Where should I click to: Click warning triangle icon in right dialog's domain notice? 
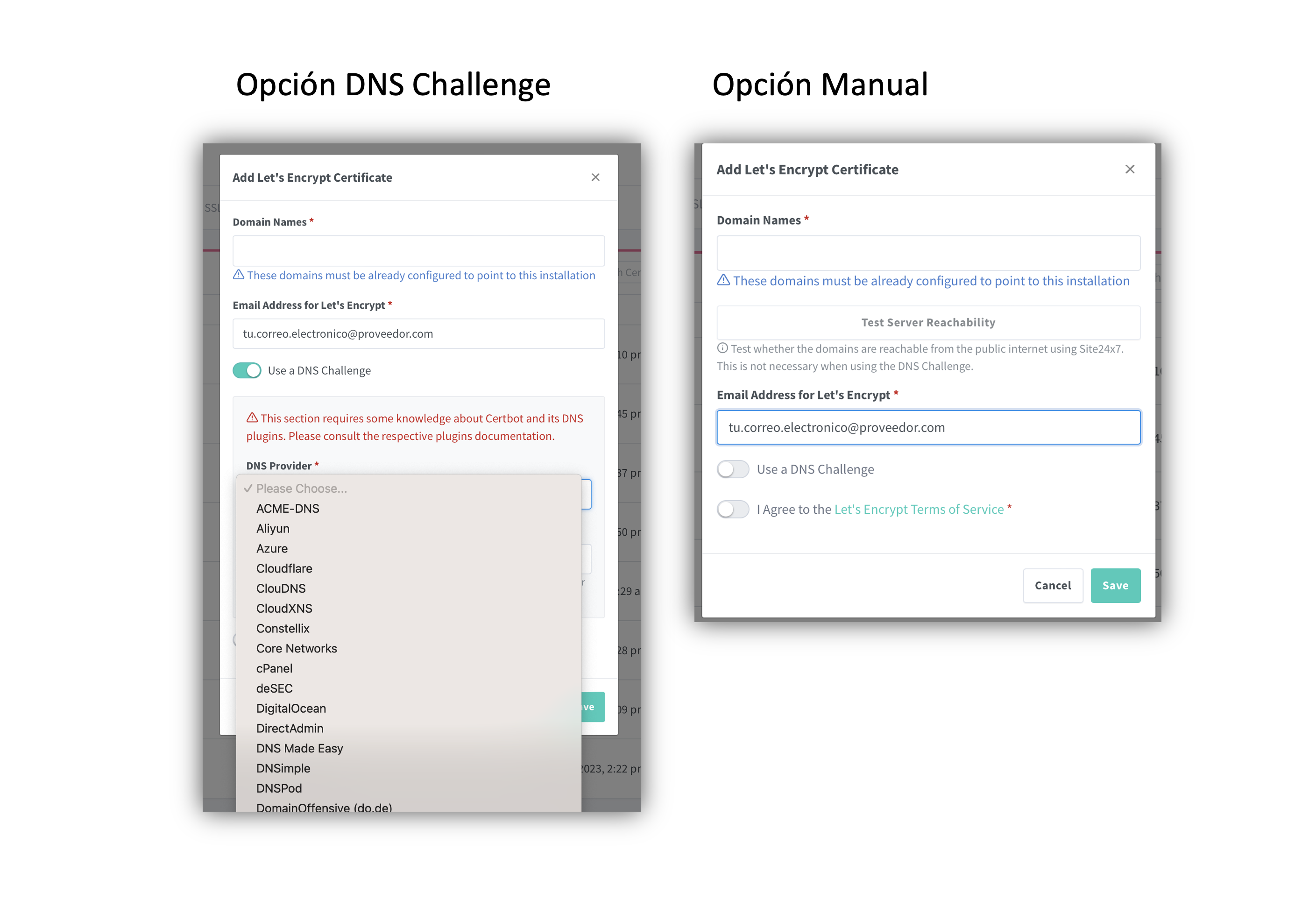(x=723, y=280)
